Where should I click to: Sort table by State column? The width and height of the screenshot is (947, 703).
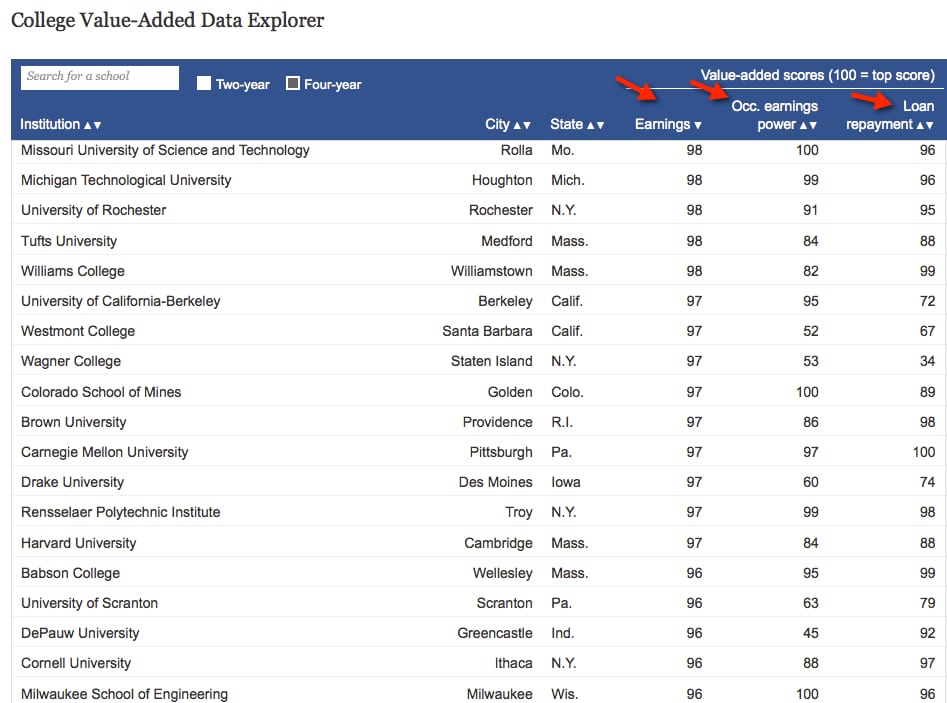pos(577,124)
